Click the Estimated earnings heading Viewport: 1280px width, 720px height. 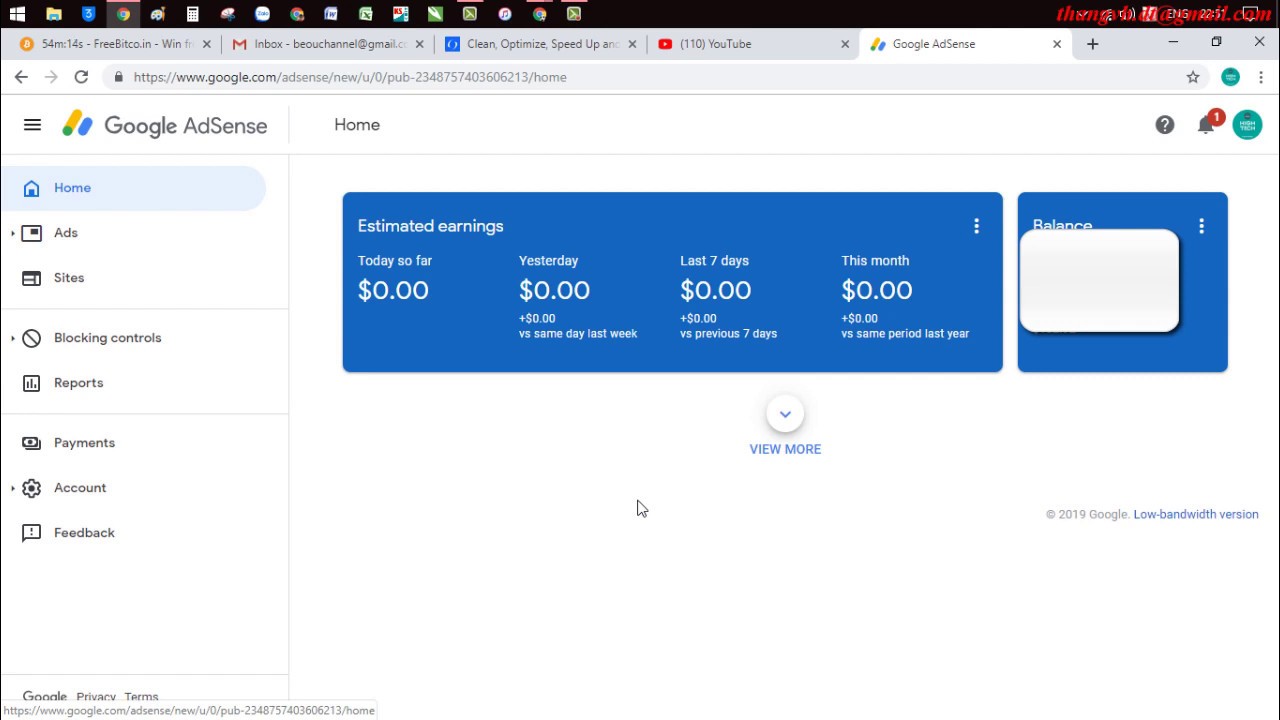tap(430, 226)
